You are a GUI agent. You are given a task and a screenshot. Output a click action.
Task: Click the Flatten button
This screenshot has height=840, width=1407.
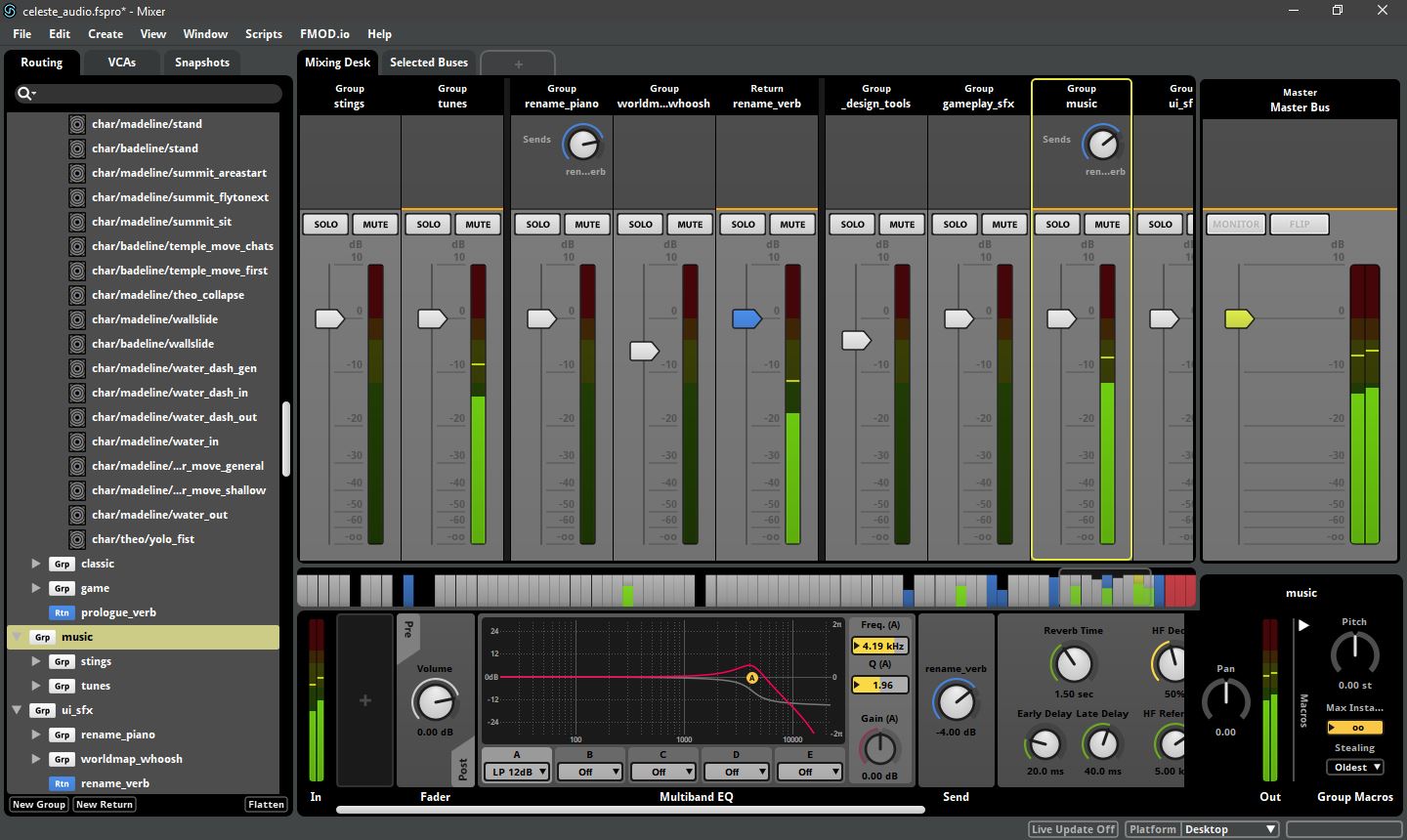click(x=266, y=804)
